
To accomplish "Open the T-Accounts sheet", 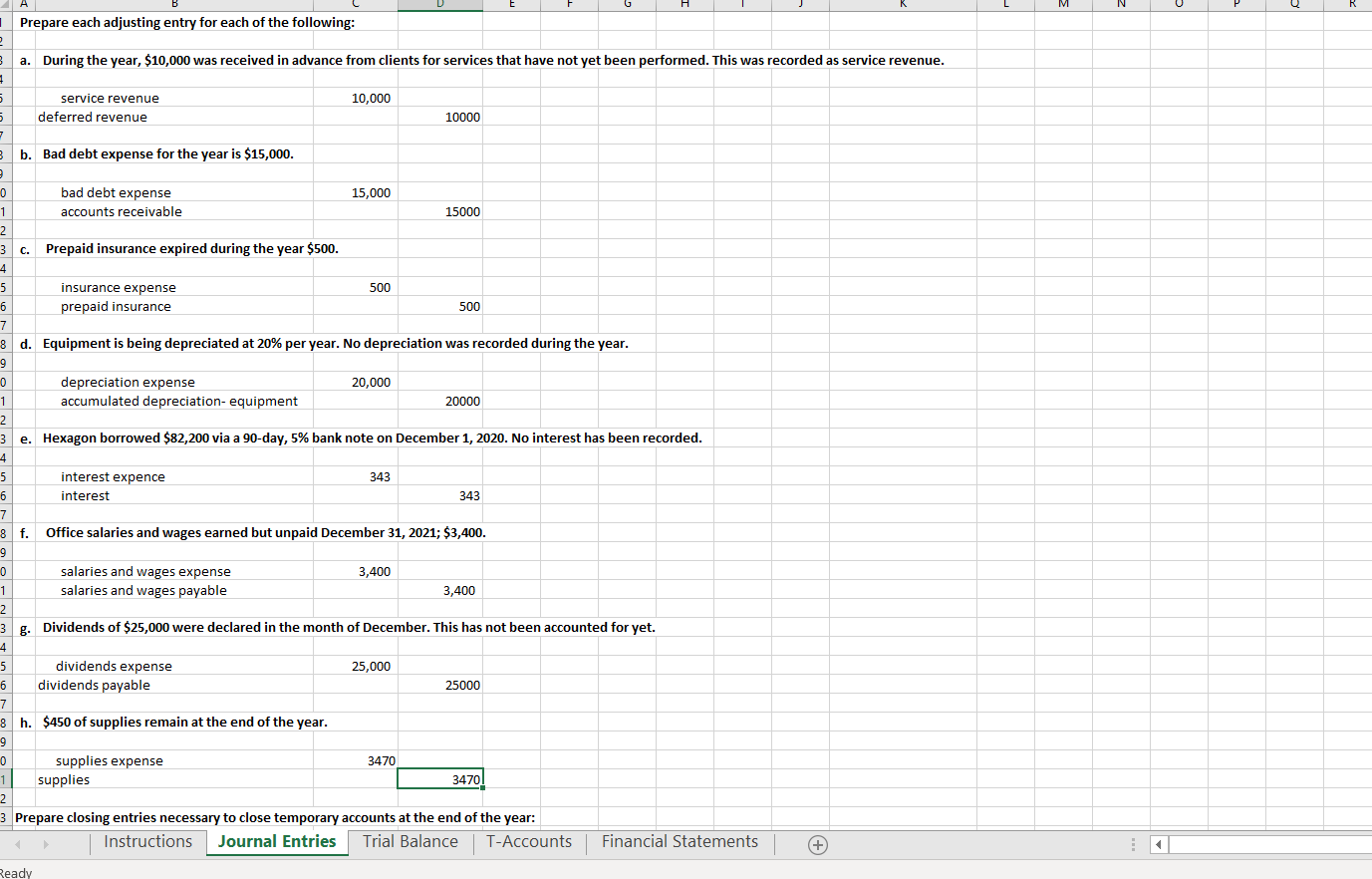I will coord(529,842).
